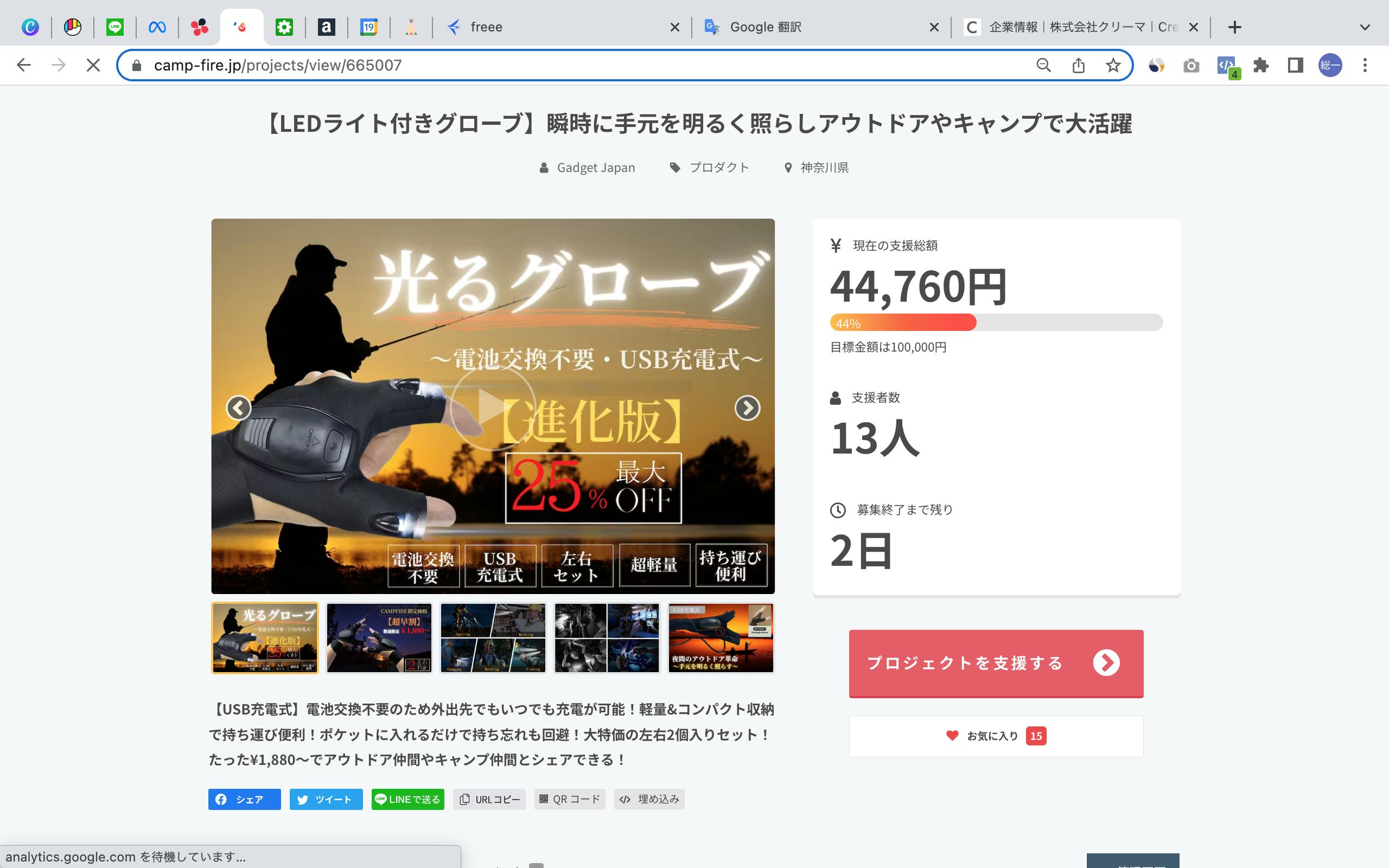The image size is (1389, 868).
Task: Play the project video
Action: tap(492, 406)
